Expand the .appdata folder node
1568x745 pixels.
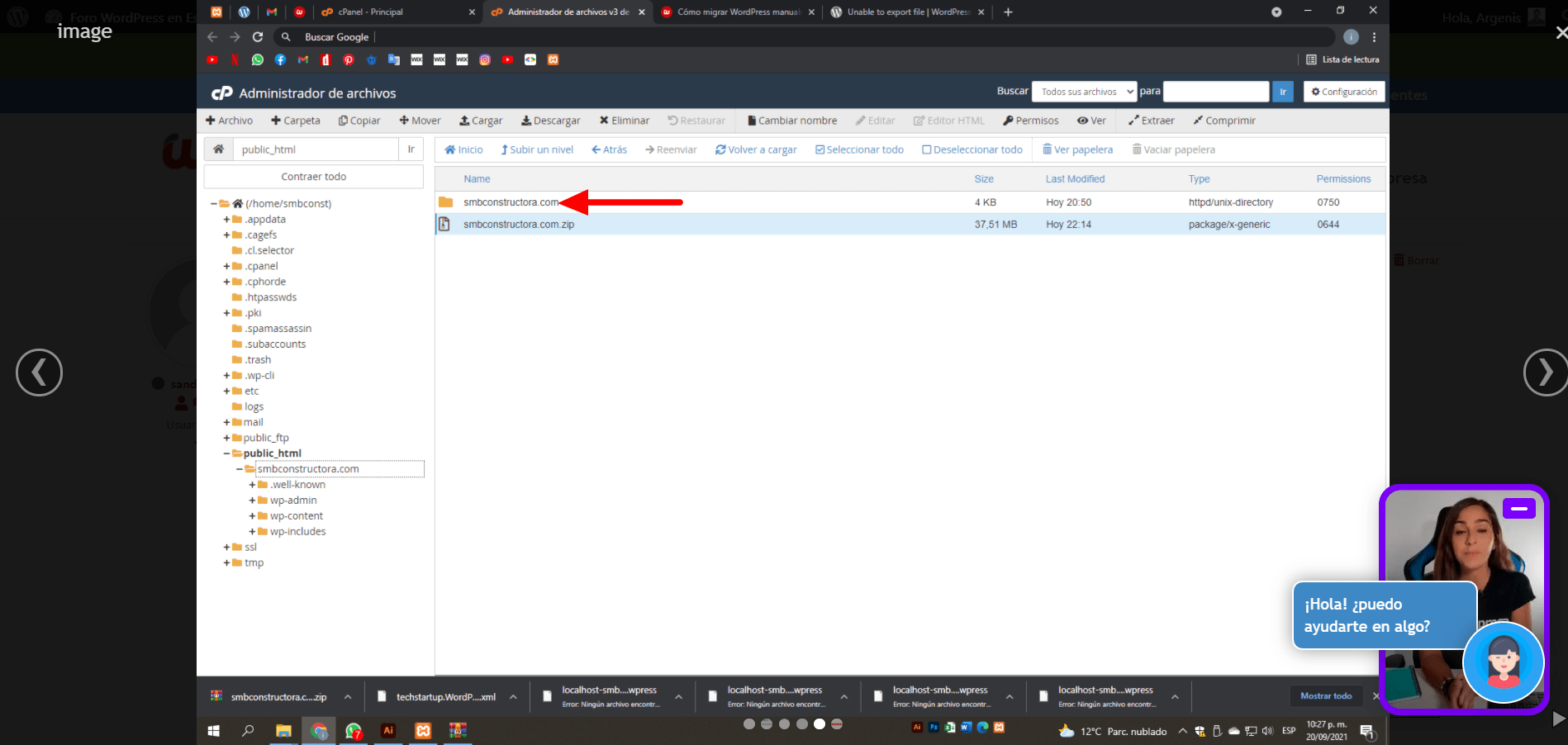tap(227, 220)
